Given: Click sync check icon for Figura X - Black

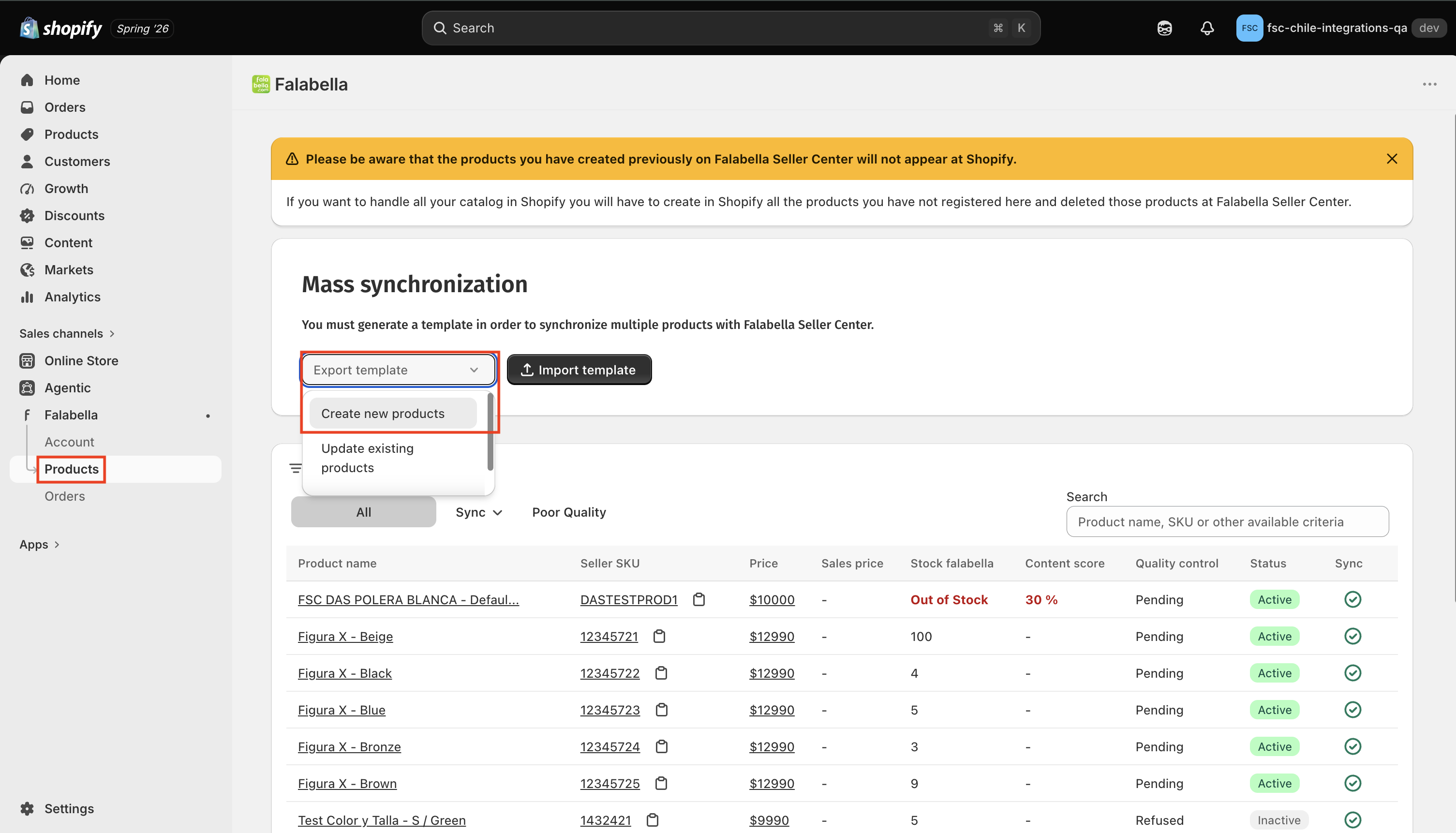Looking at the screenshot, I should tap(1352, 673).
